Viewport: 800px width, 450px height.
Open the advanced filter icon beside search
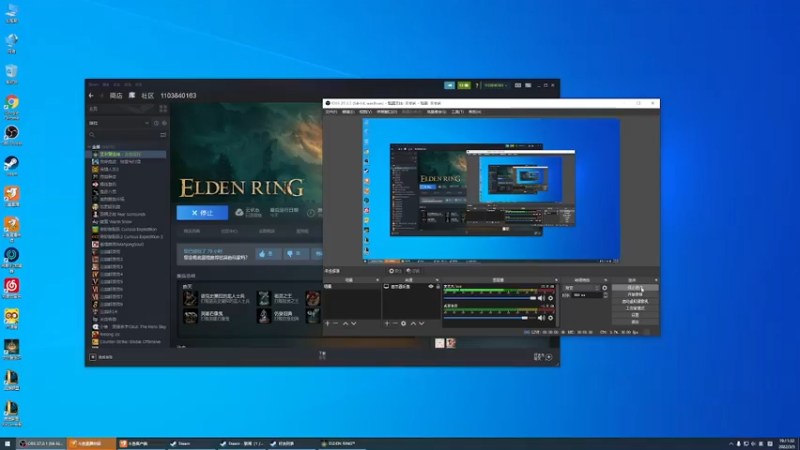163,135
